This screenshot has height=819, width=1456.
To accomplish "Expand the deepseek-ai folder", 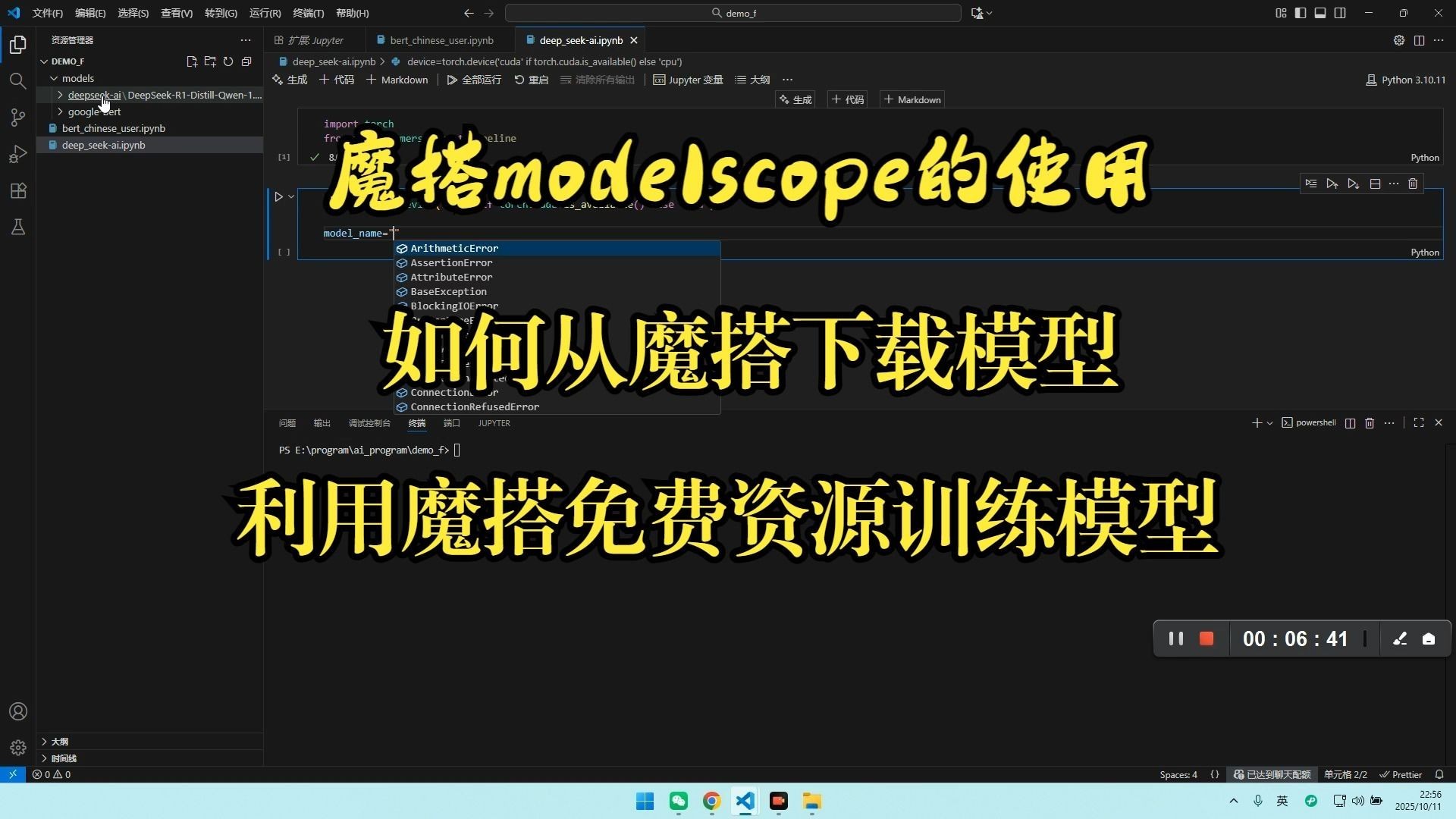I will (61, 95).
